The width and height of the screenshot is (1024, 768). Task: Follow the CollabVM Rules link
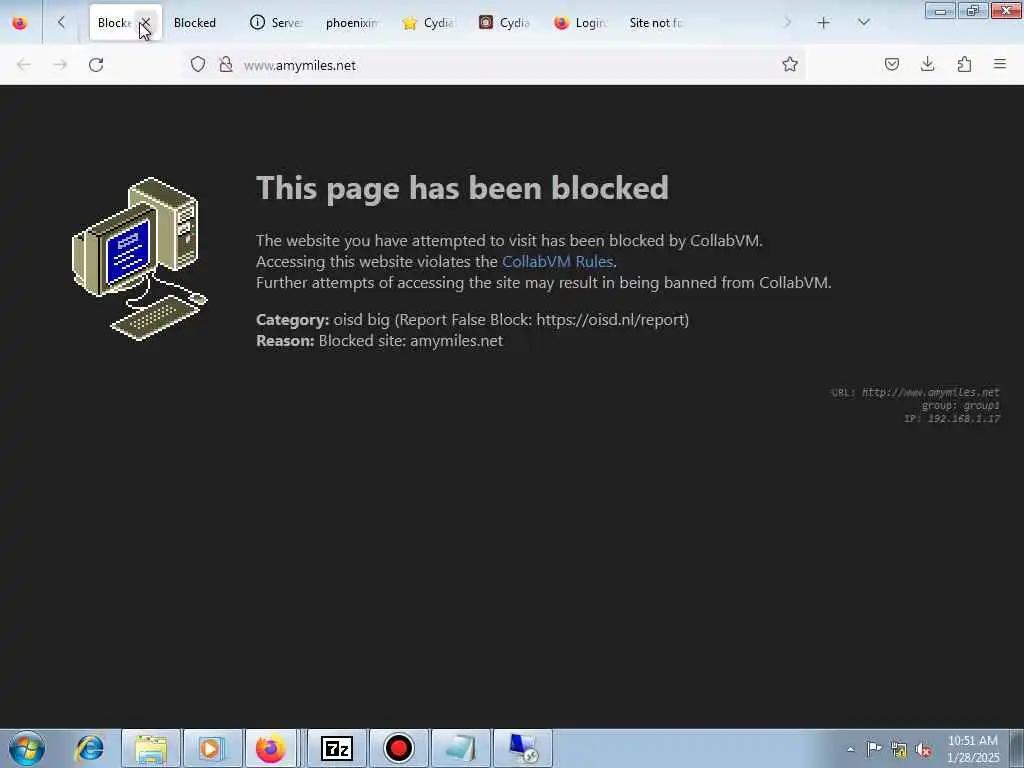point(557,262)
